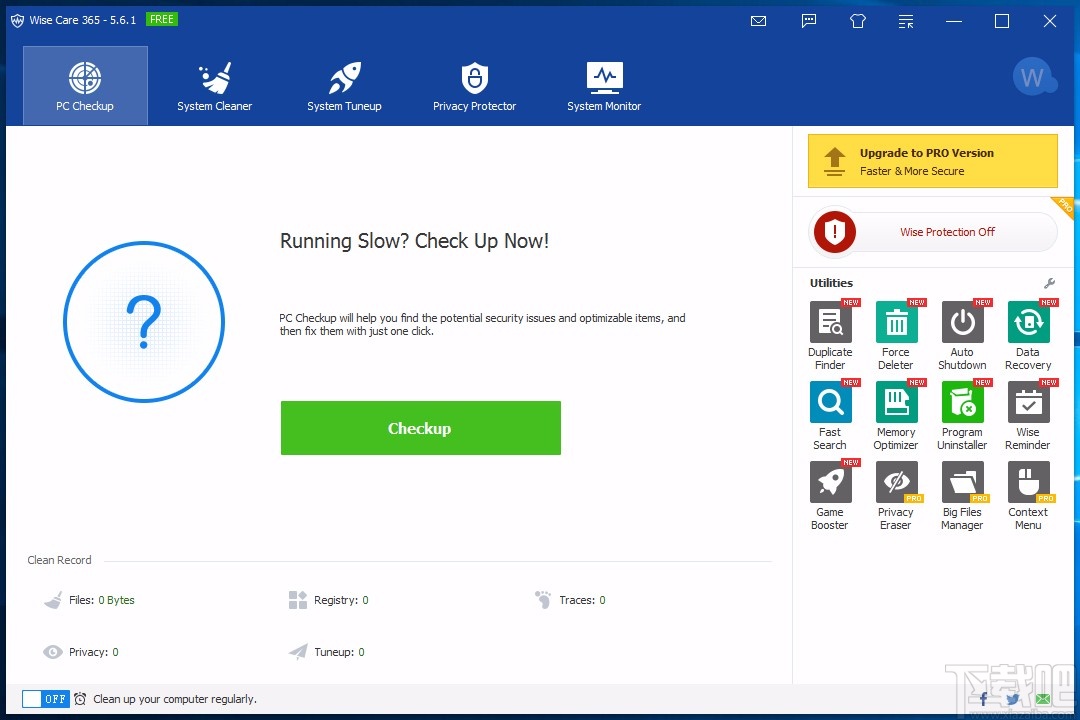Open the Auto Shutdown utility
This screenshot has width=1080, height=720.
[x=962, y=323]
